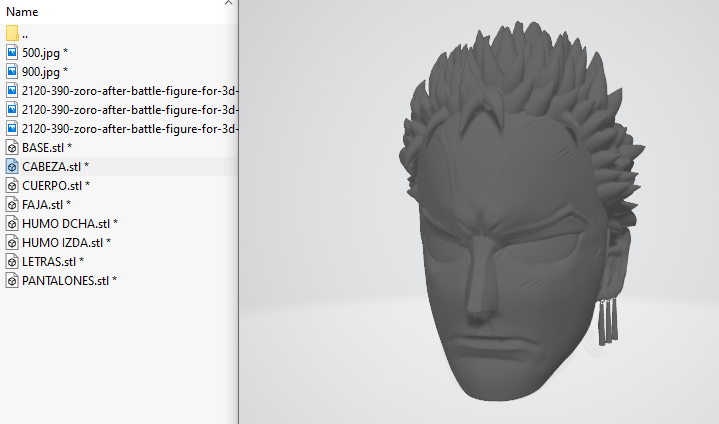Click the image icon beside 900.jpg
The width and height of the screenshot is (719, 424).
[12, 72]
